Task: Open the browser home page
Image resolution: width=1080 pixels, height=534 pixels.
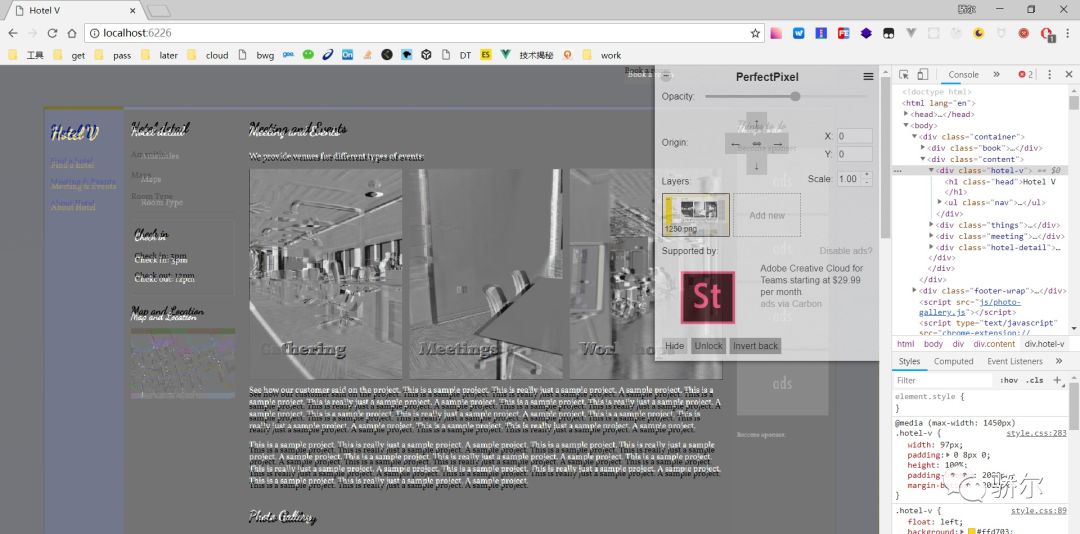Action: point(72,33)
